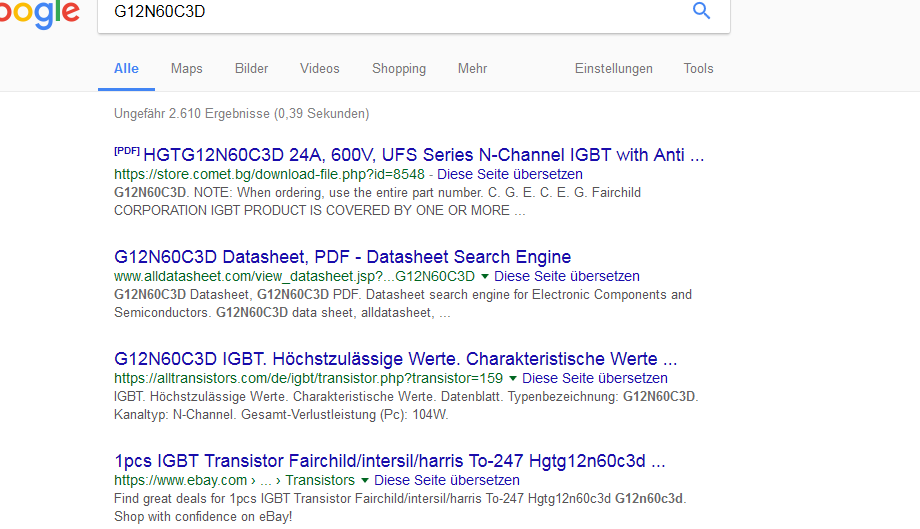Open the Tools options
The width and height of the screenshot is (920, 529).
point(698,69)
